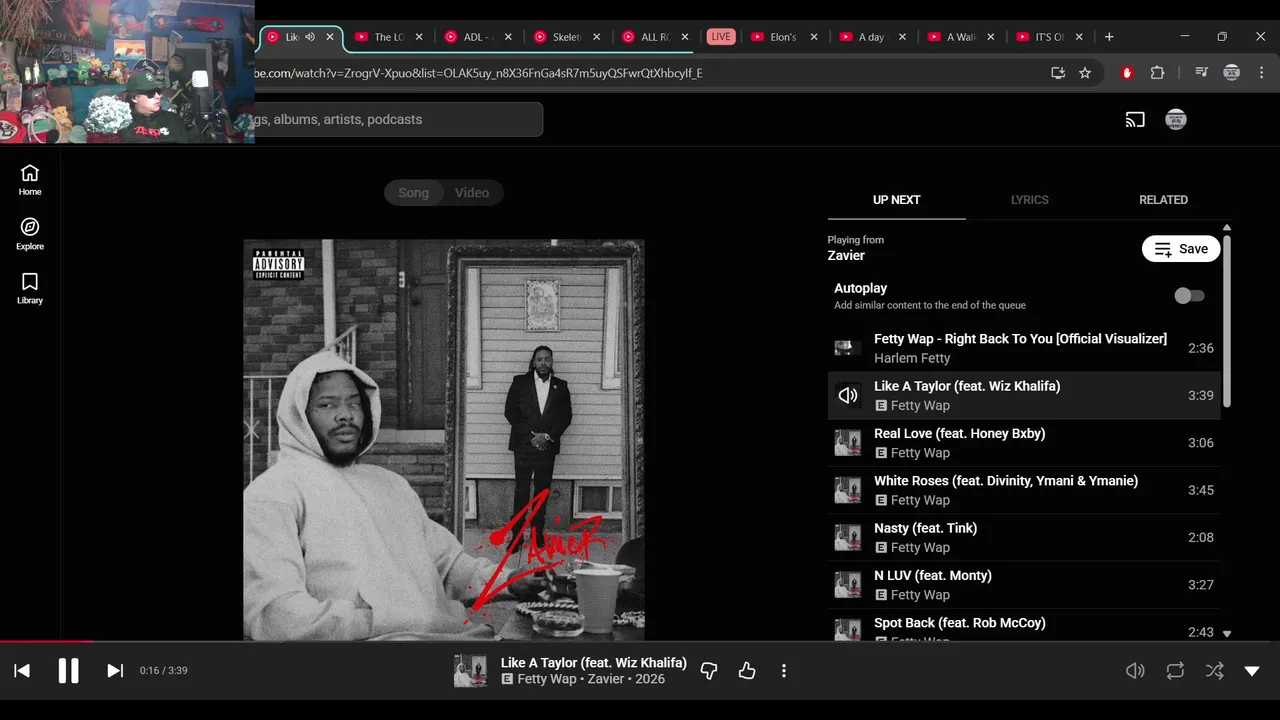Viewport: 1280px width, 720px height.
Task: Toggle the Autoplay switch
Action: 1189,296
